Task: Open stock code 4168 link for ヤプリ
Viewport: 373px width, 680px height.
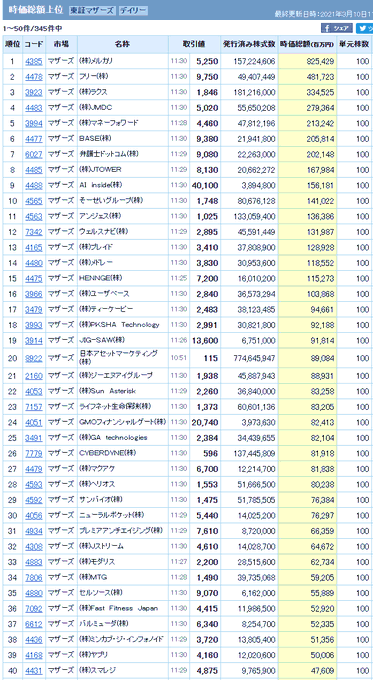Action: [x=33, y=655]
